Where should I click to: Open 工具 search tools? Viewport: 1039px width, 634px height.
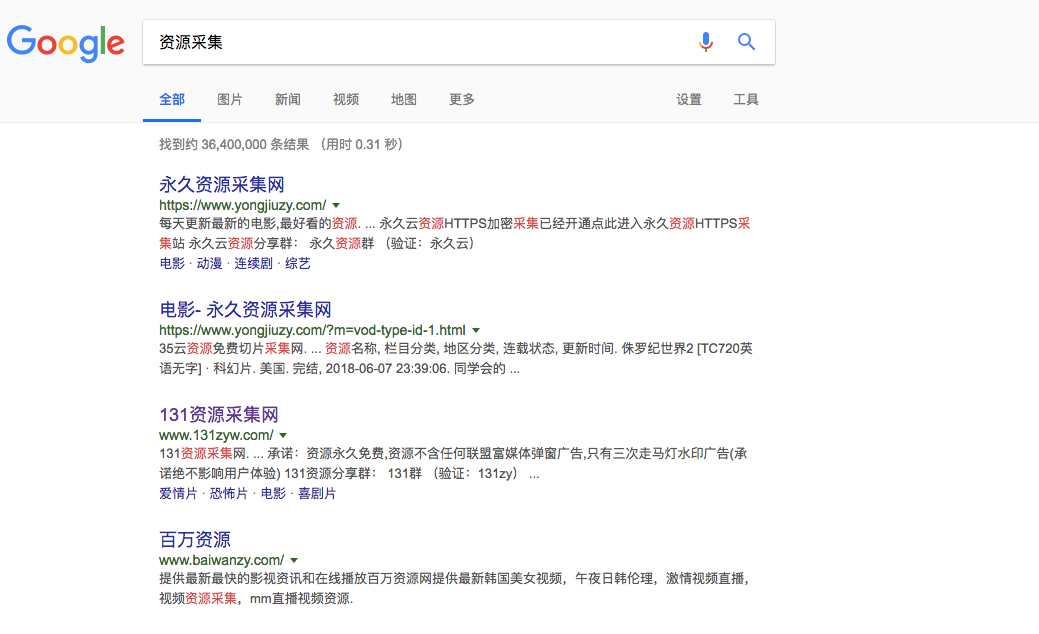(745, 99)
